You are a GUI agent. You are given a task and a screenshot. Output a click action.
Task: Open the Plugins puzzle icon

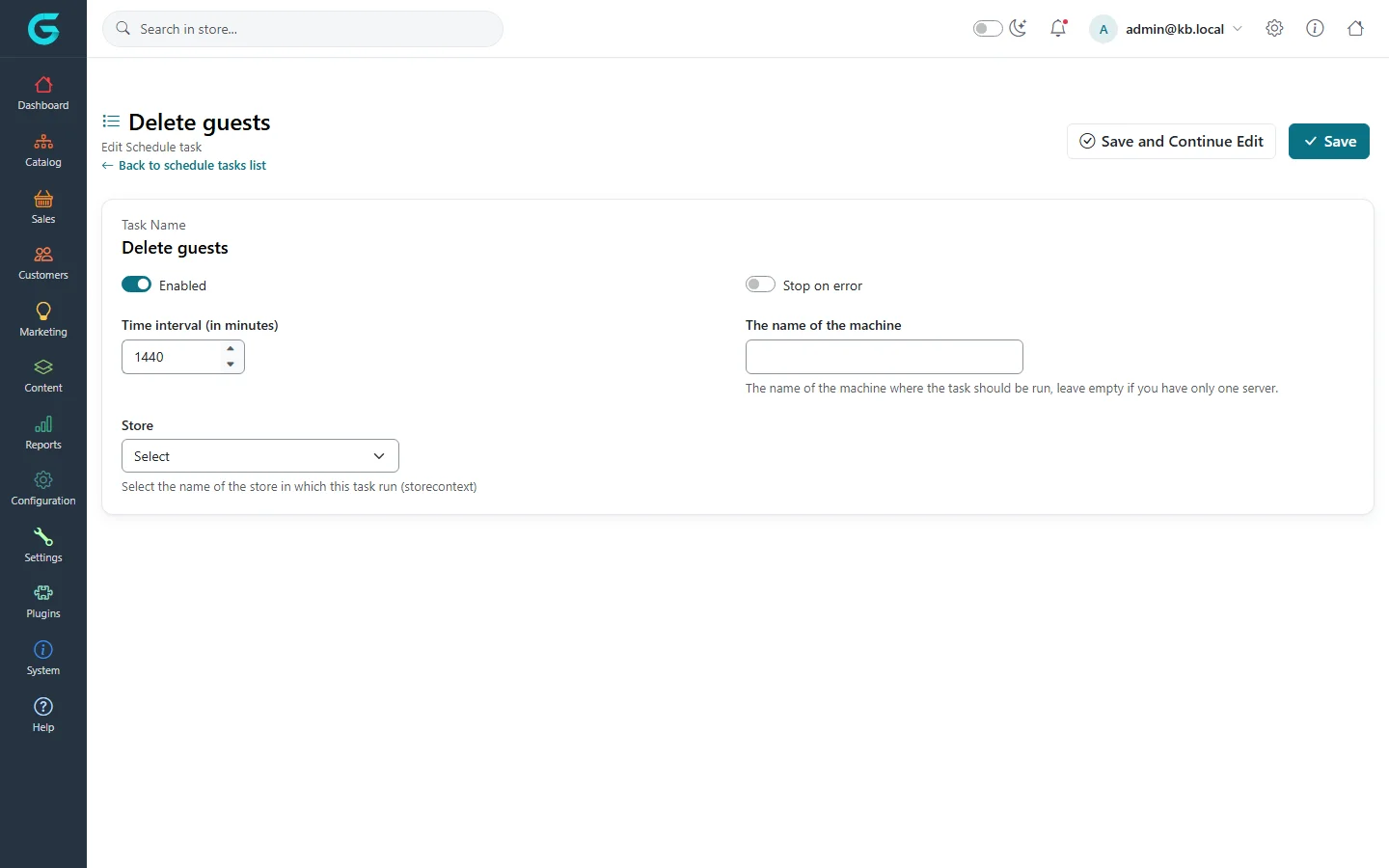[x=43, y=593]
